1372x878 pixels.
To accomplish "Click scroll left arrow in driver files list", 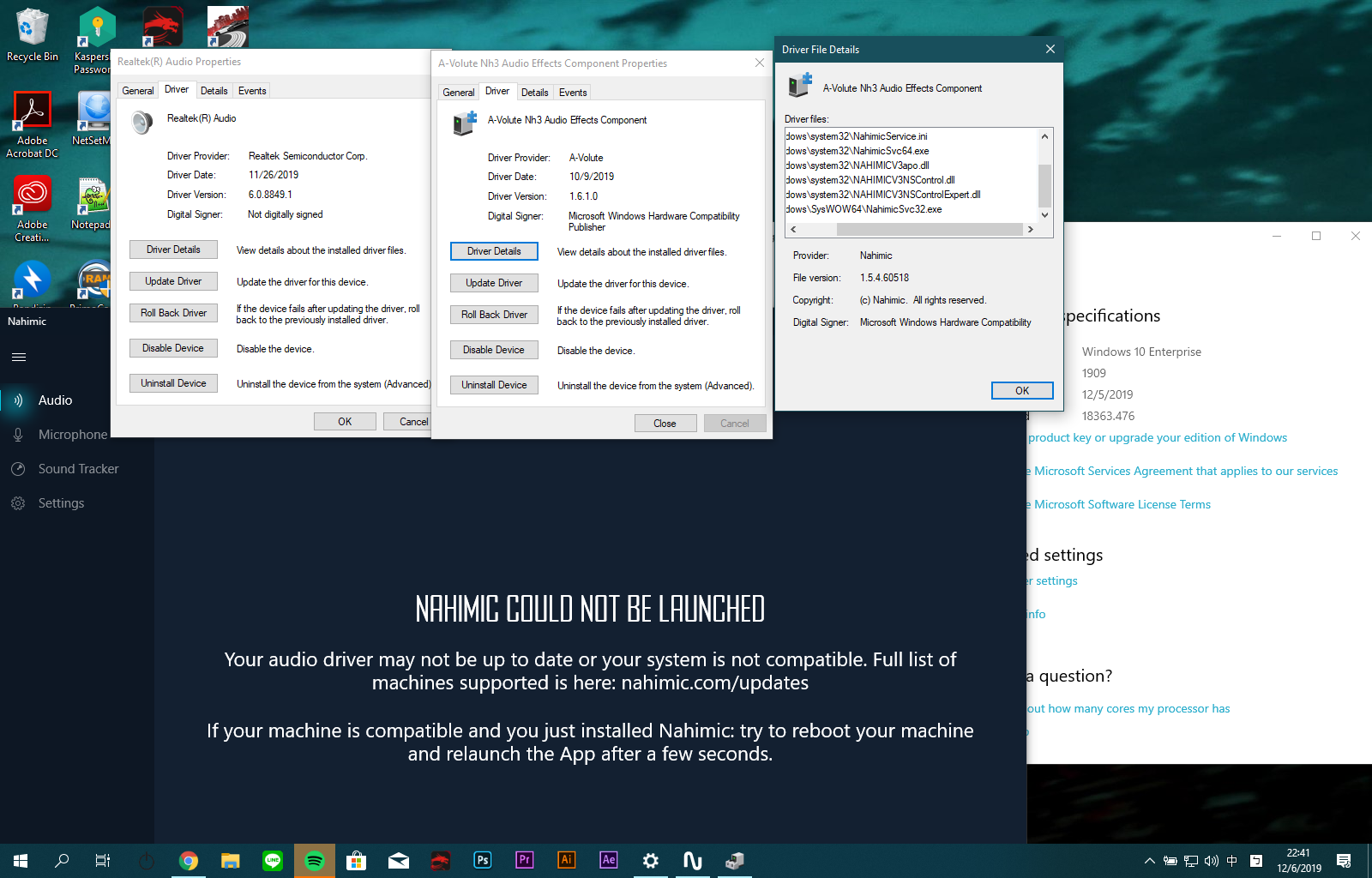I will click(x=793, y=230).
